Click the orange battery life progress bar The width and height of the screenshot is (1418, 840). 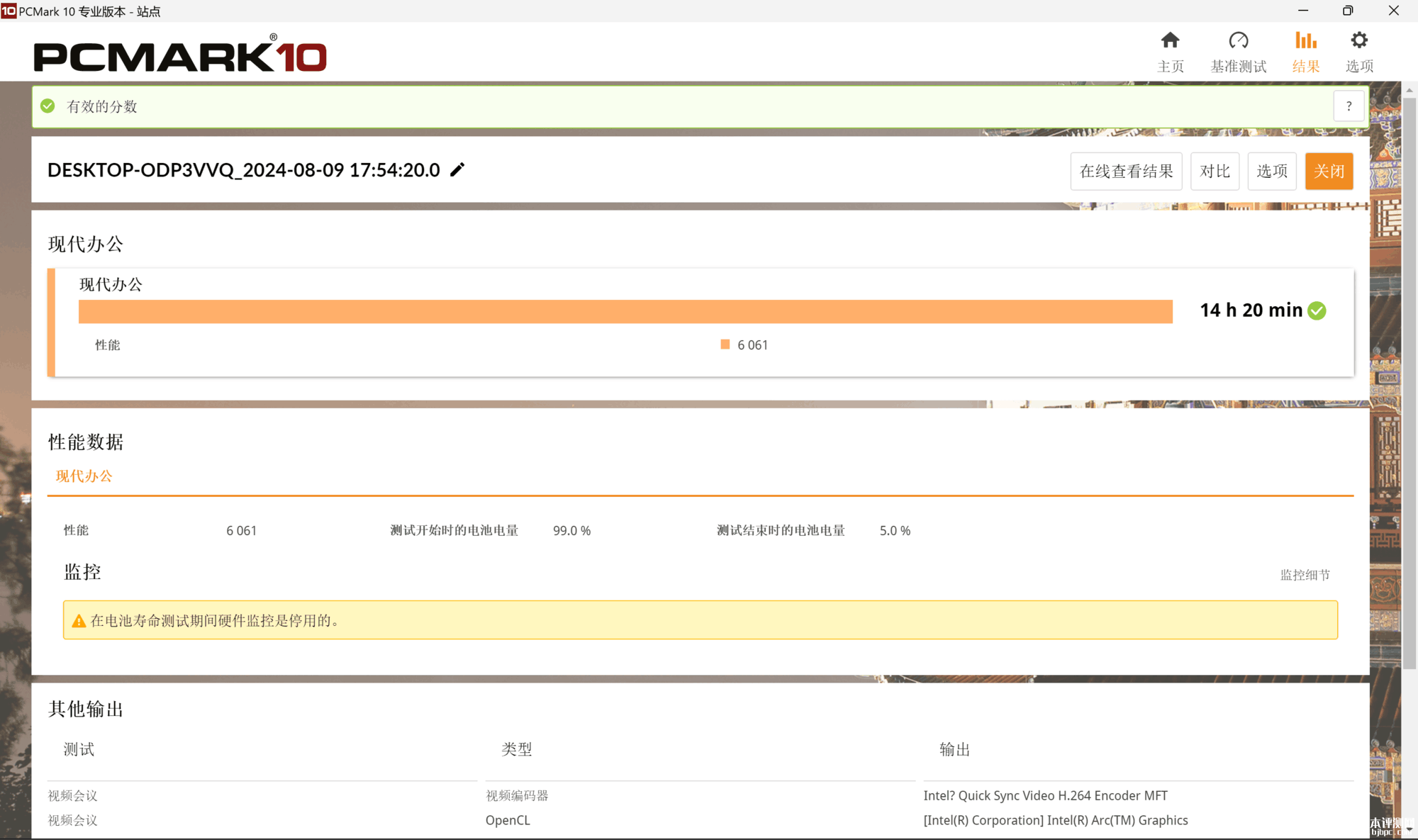[x=625, y=312]
